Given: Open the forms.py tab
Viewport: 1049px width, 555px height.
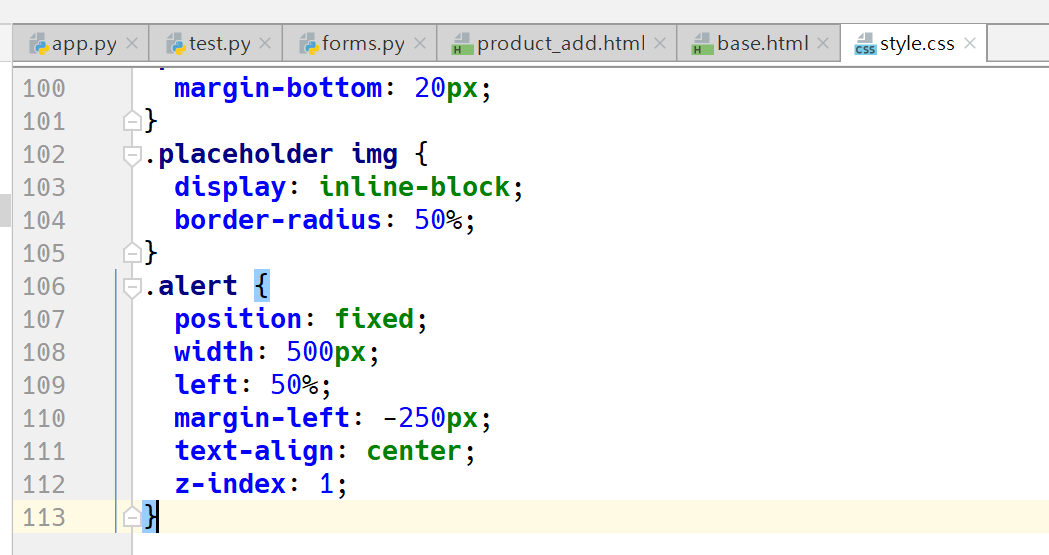Looking at the screenshot, I should tap(360, 43).
